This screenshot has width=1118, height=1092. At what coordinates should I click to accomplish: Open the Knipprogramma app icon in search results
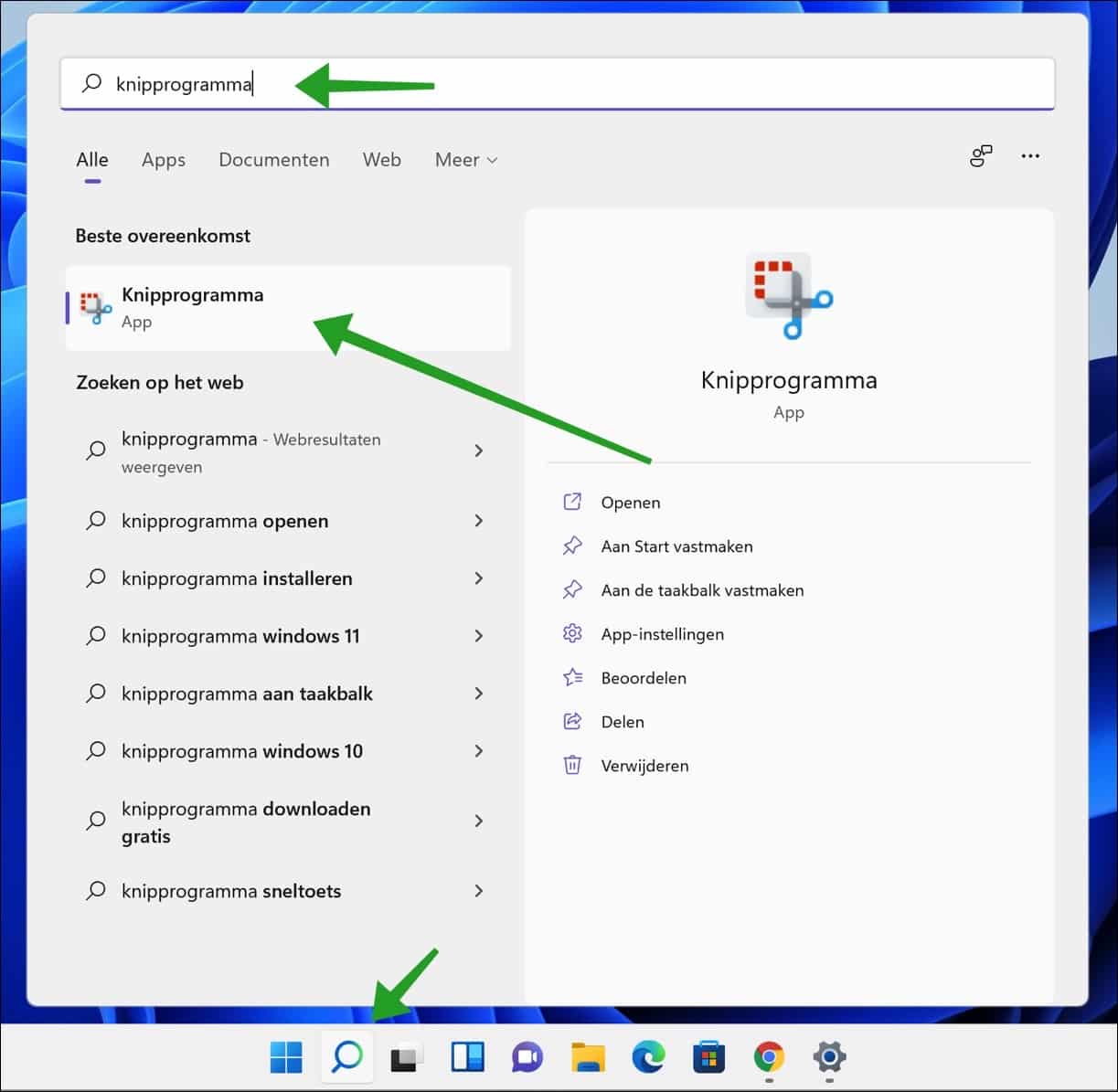coord(96,306)
